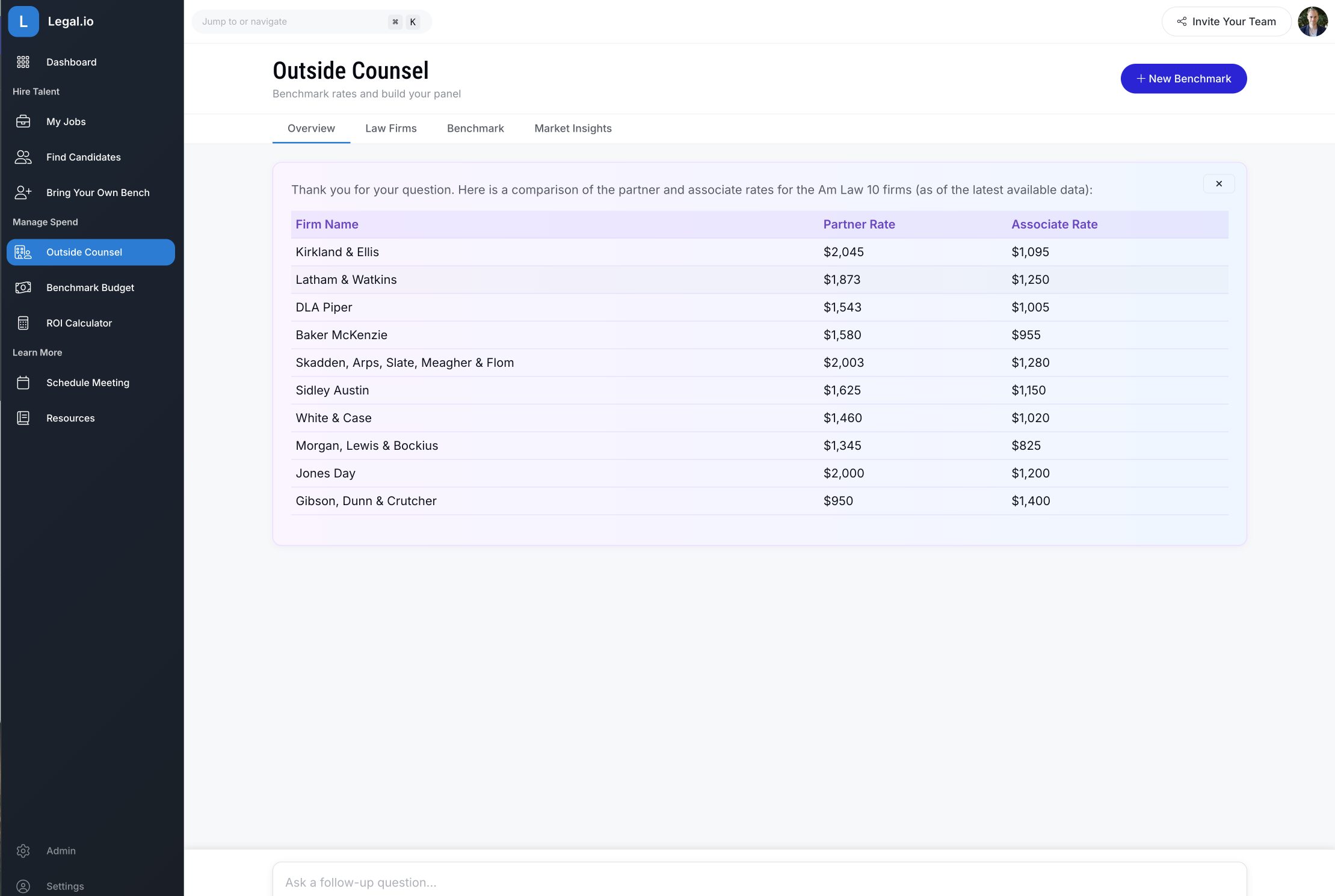
Task: Click the Partner Rate column header
Action: click(859, 224)
